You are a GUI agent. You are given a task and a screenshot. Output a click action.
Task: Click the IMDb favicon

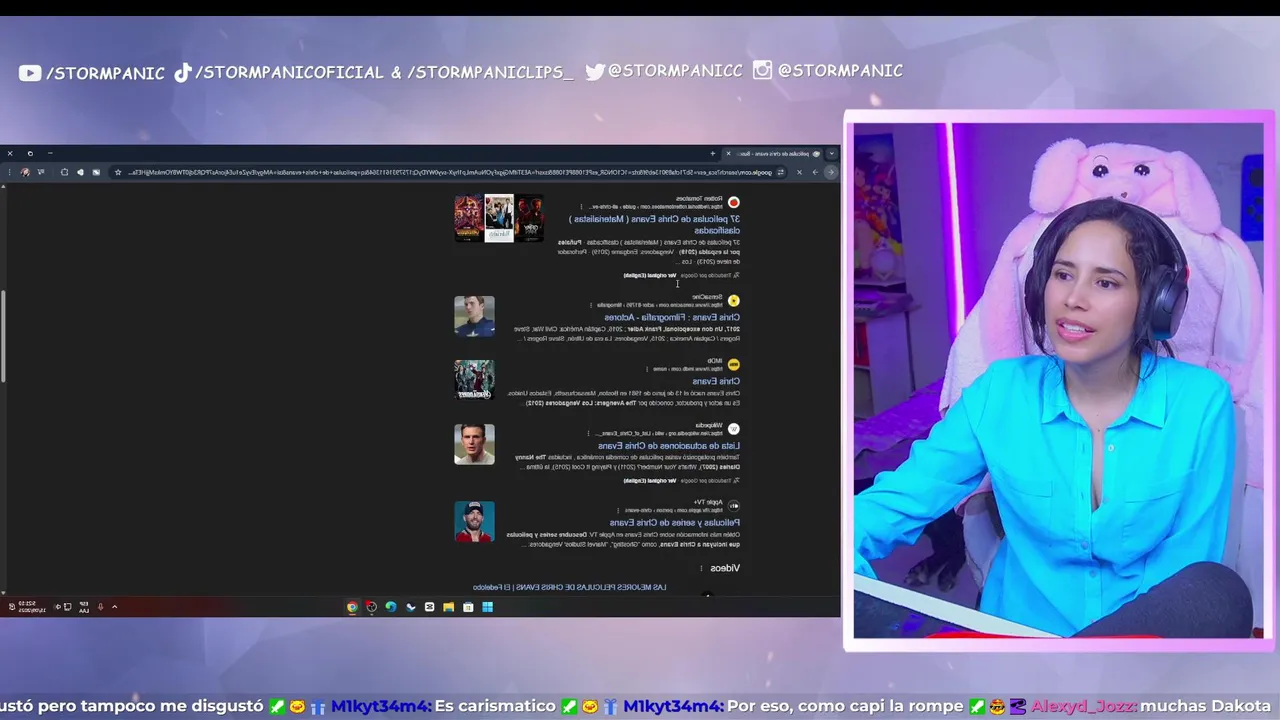point(733,364)
